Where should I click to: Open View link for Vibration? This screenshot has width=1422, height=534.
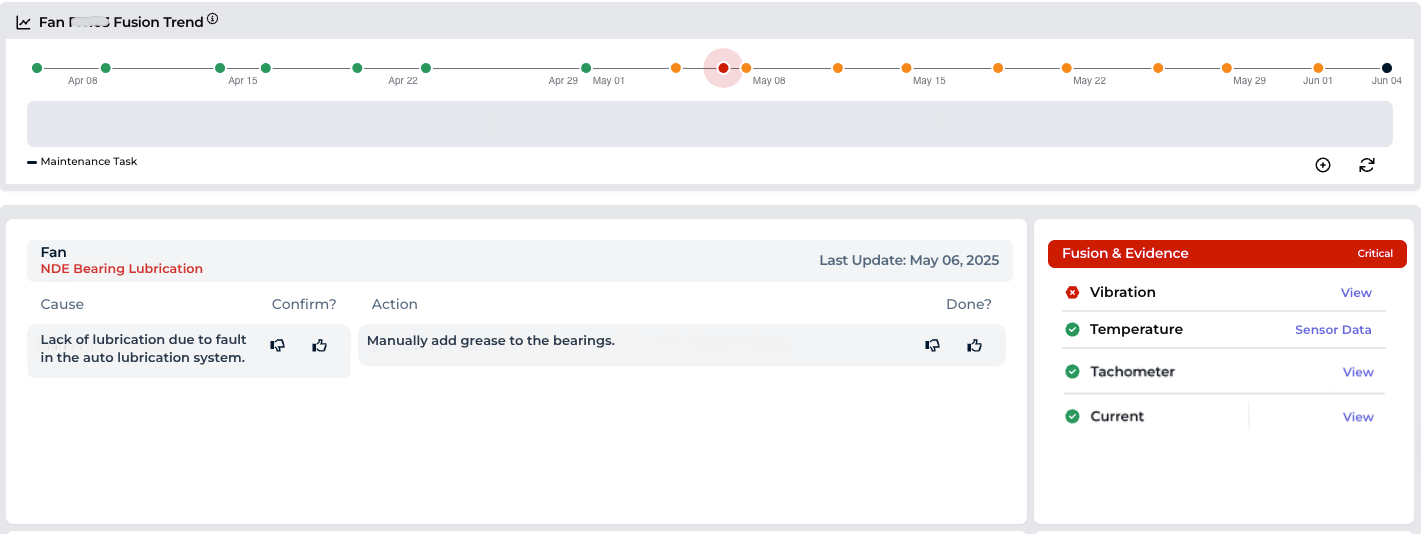point(1356,293)
